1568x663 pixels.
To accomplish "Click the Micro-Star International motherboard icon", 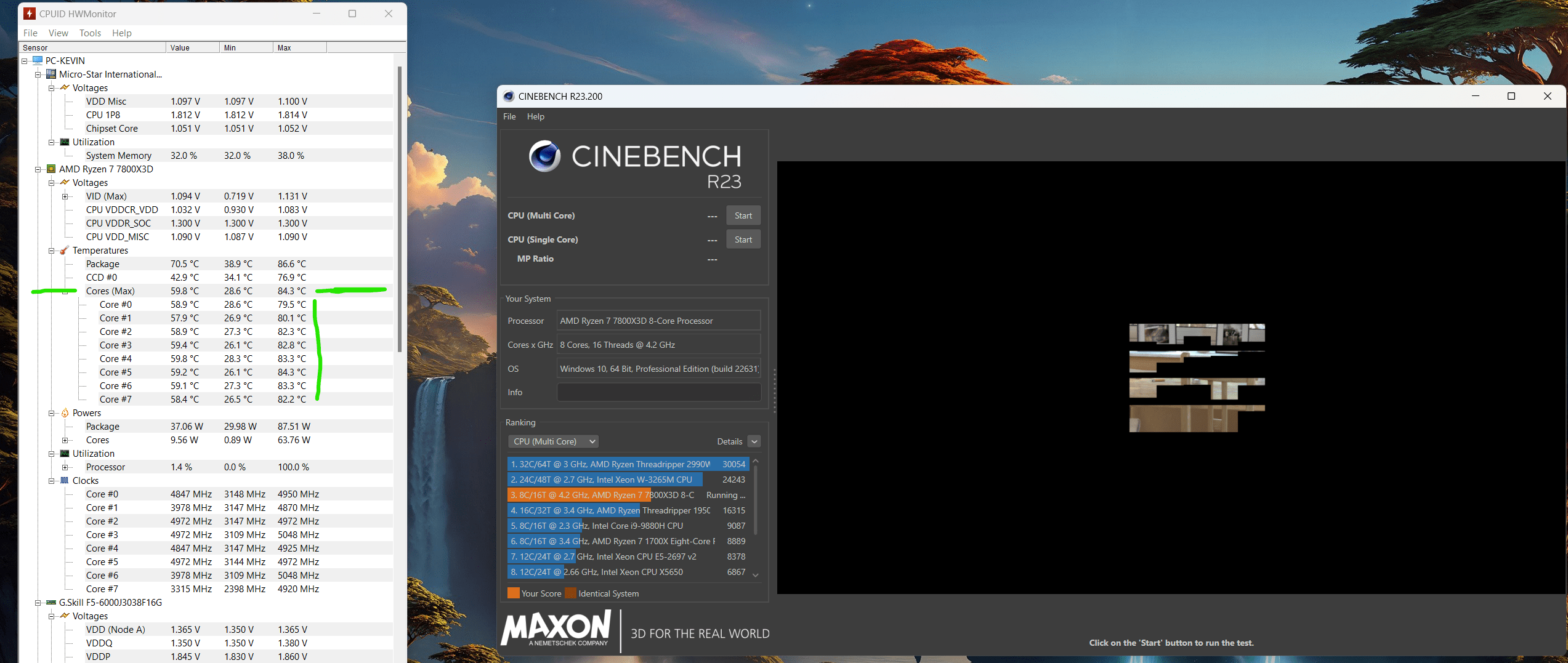I will [x=51, y=74].
